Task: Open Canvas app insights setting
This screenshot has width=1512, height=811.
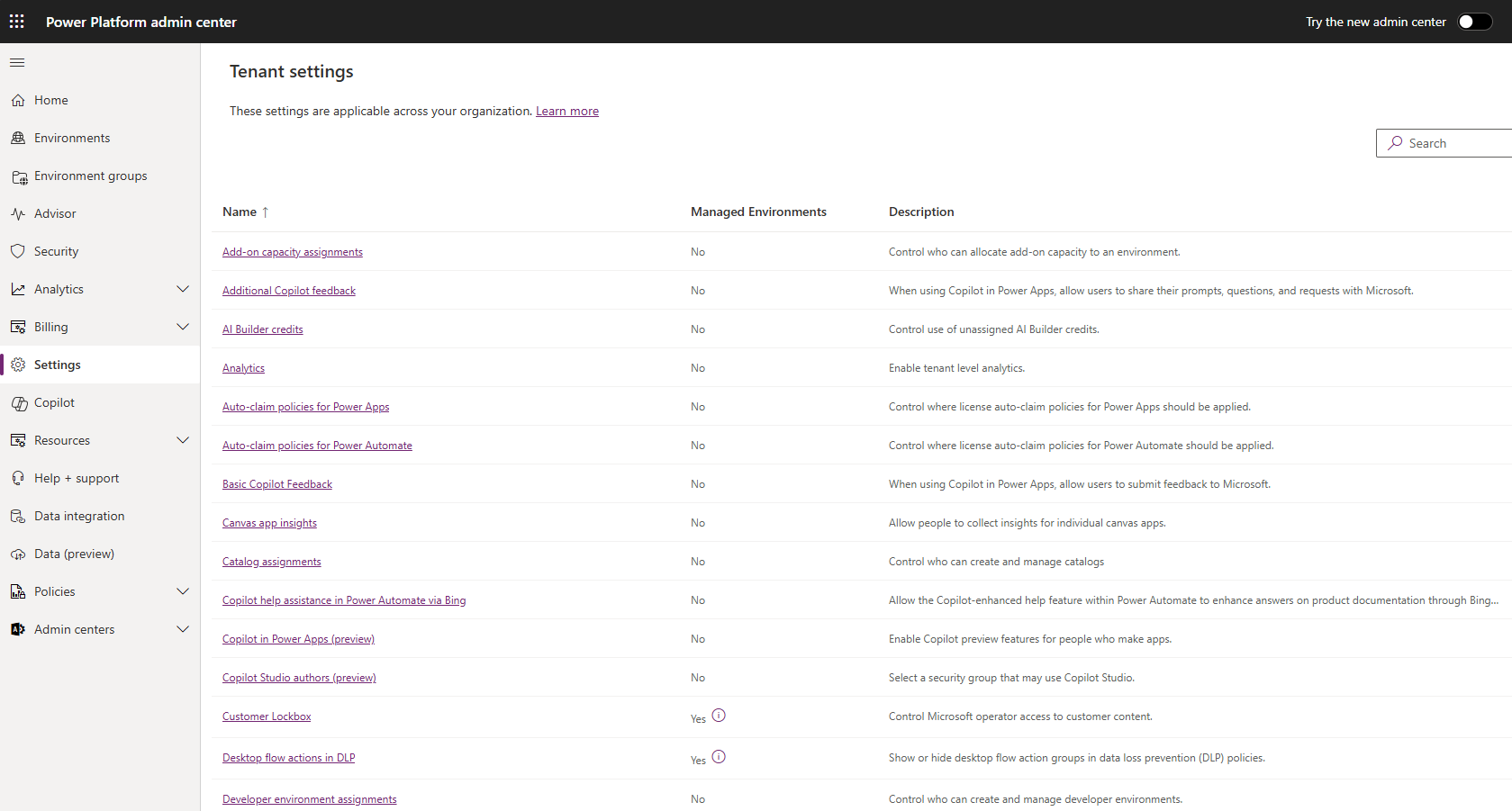Action: click(269, 523)
